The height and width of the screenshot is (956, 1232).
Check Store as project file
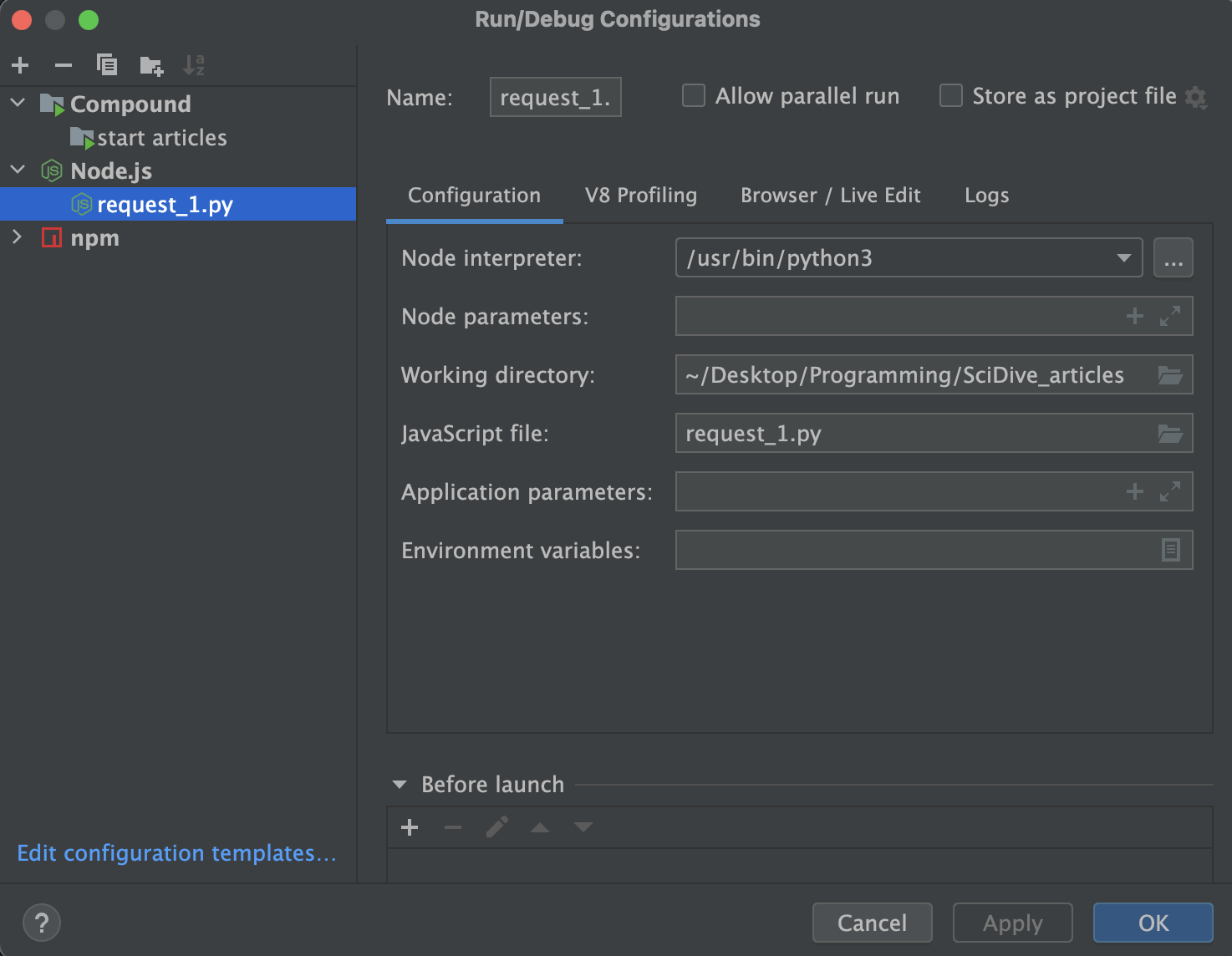click(x=951, y=96)
